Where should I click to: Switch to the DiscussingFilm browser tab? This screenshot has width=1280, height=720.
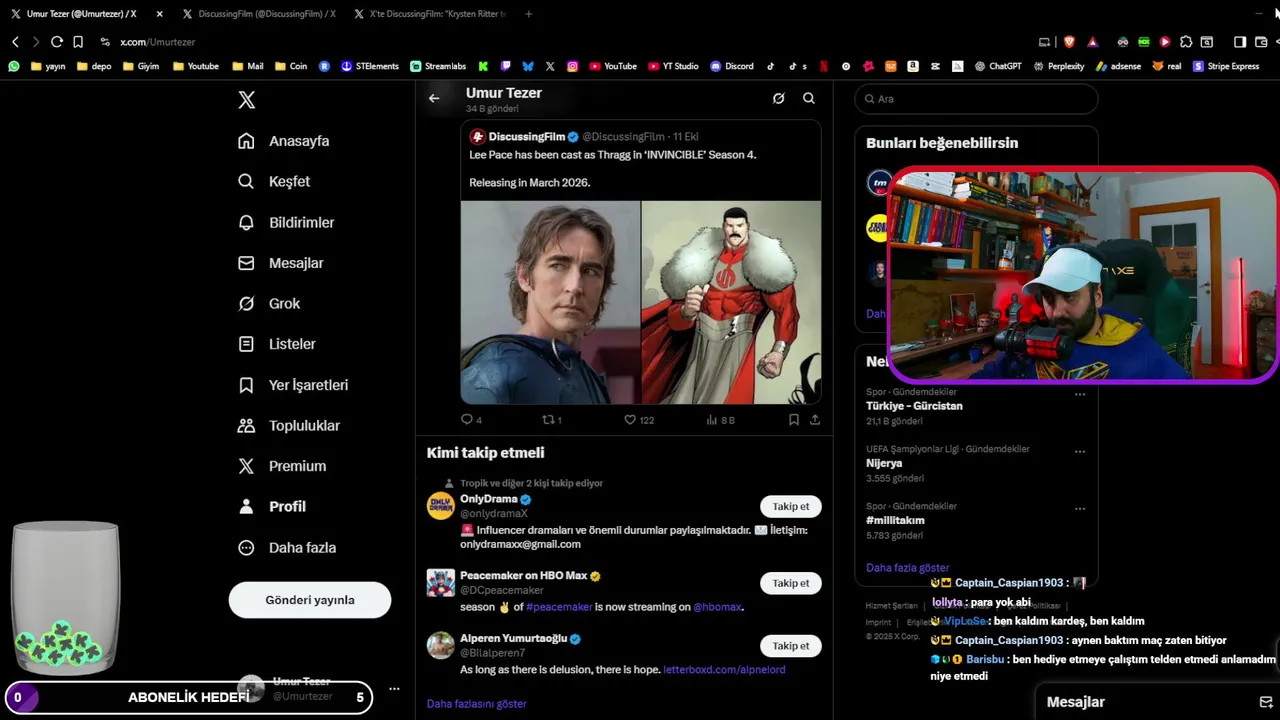(259, 14)
